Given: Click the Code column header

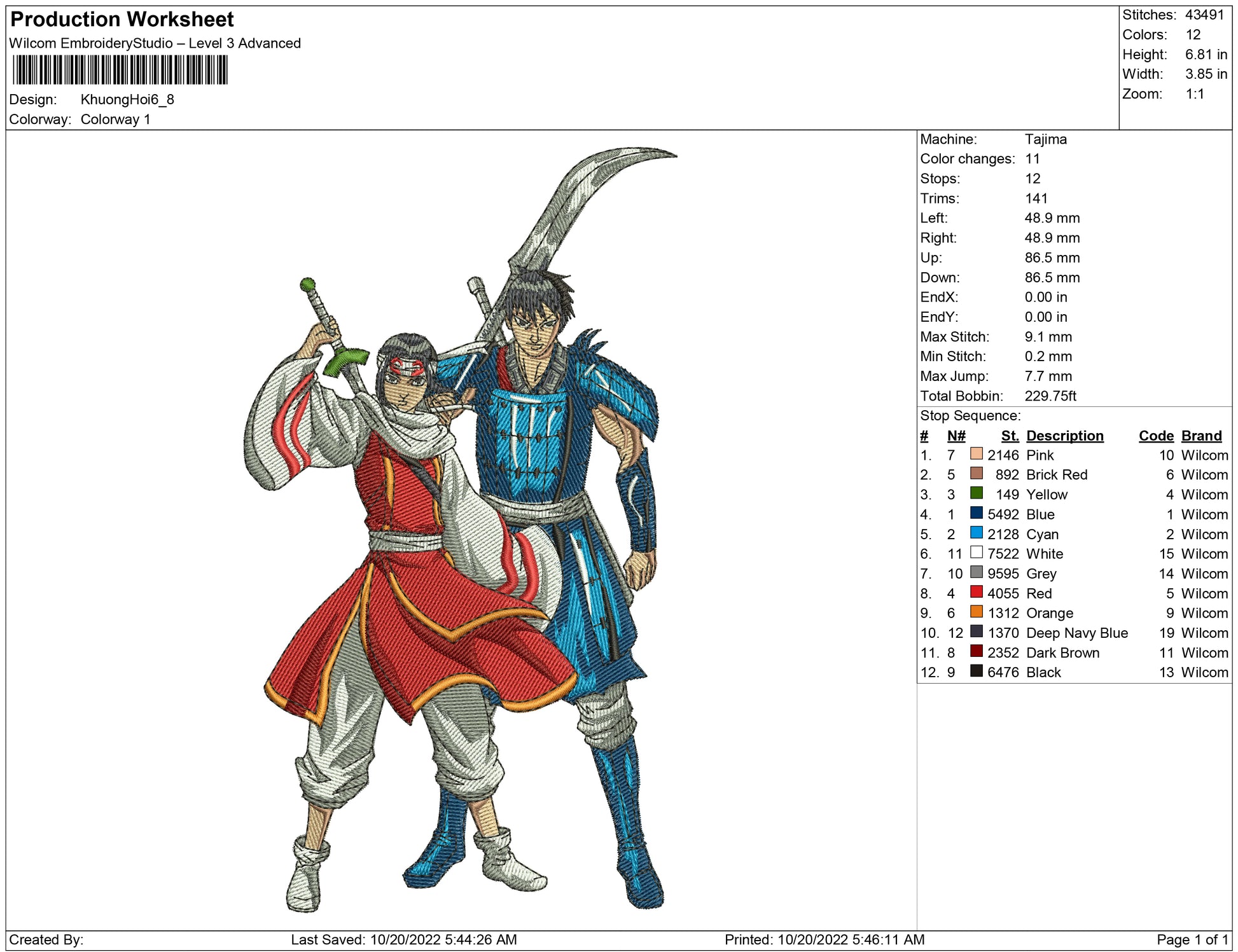Looking at the screenshot, I should pos(1155,436).
